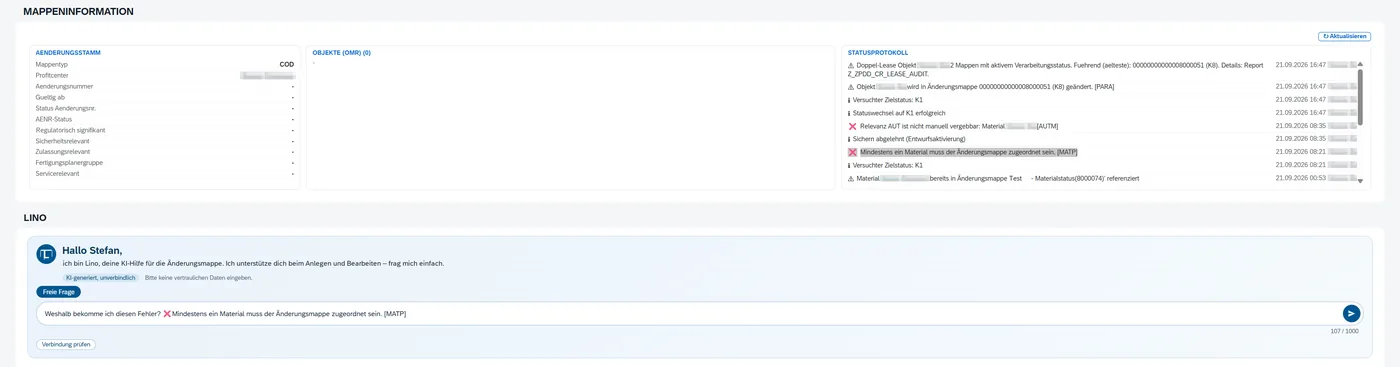
Task: Click the 107 / 1000 character counter
Action: click(x=1344, y=331)
